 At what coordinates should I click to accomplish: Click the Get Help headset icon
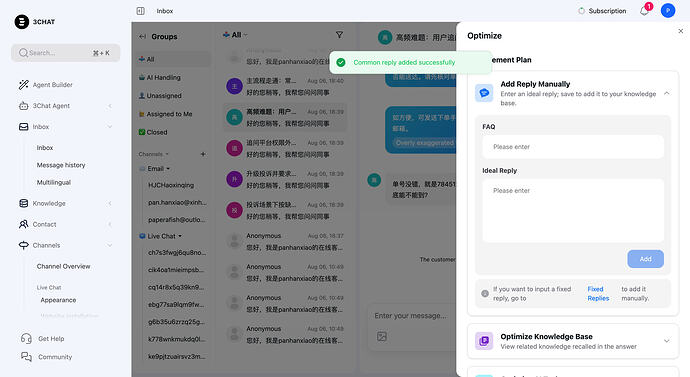[x=26, y=338]
